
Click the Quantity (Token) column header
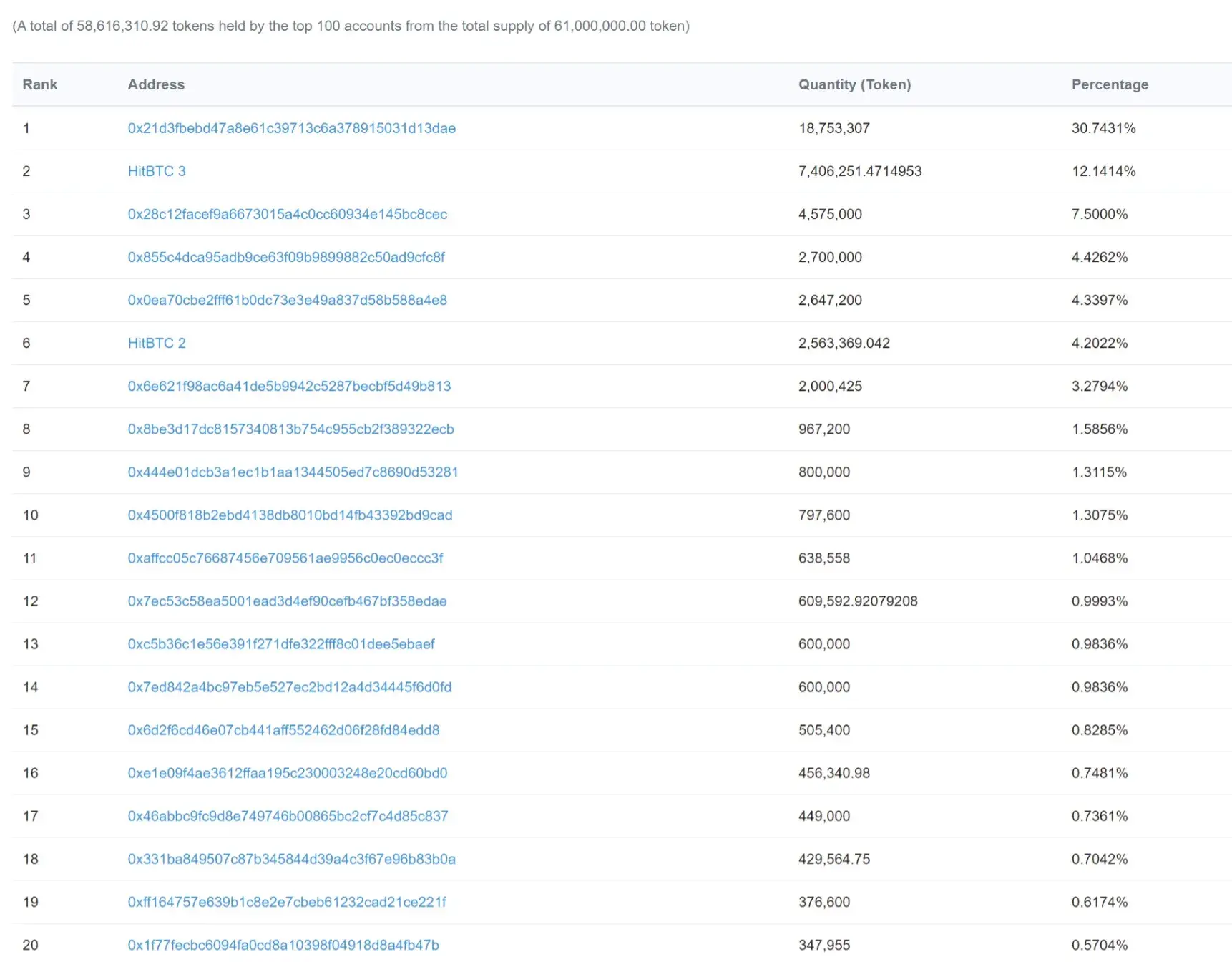[x=854, y=84]
